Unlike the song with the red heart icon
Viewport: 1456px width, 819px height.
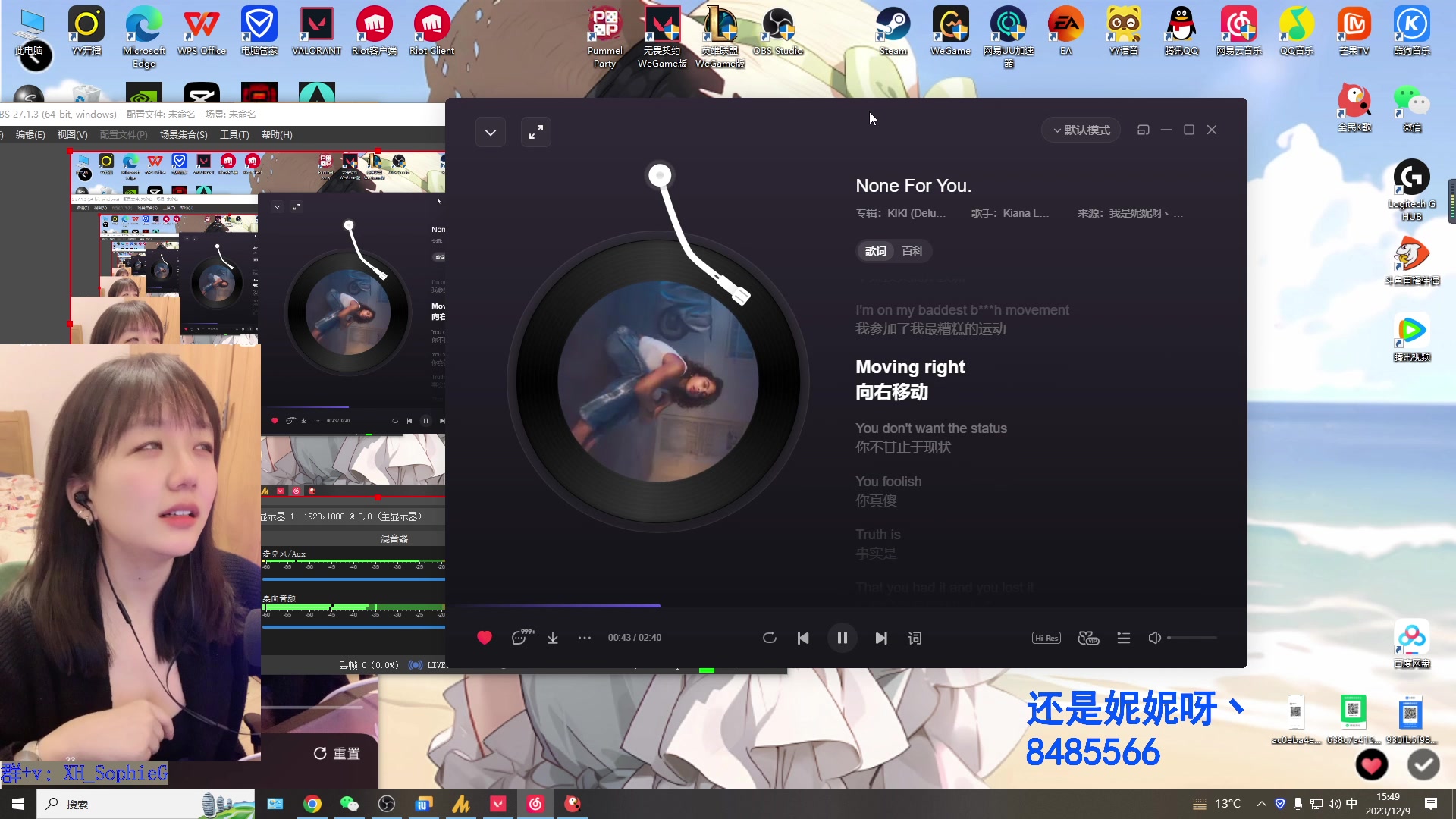point(485,638)
